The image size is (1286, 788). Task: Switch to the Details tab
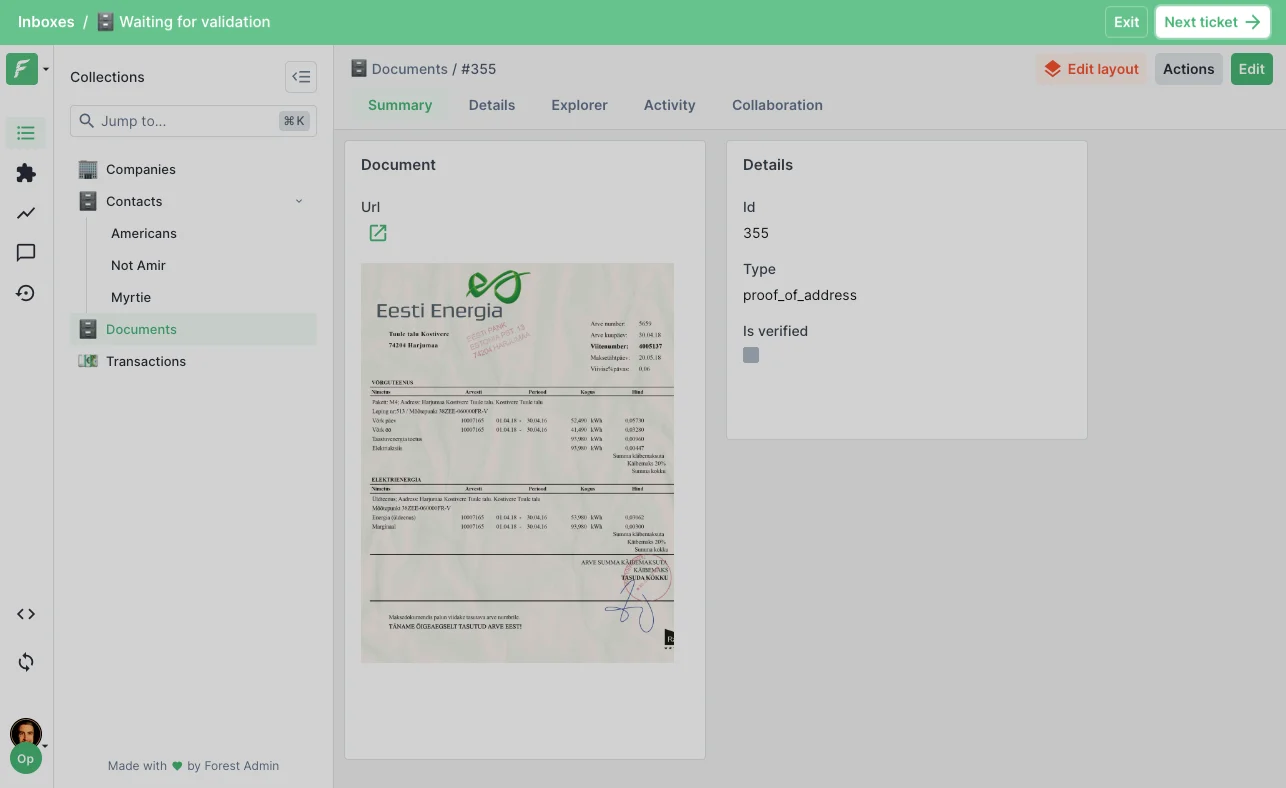[x=492, y=105]
